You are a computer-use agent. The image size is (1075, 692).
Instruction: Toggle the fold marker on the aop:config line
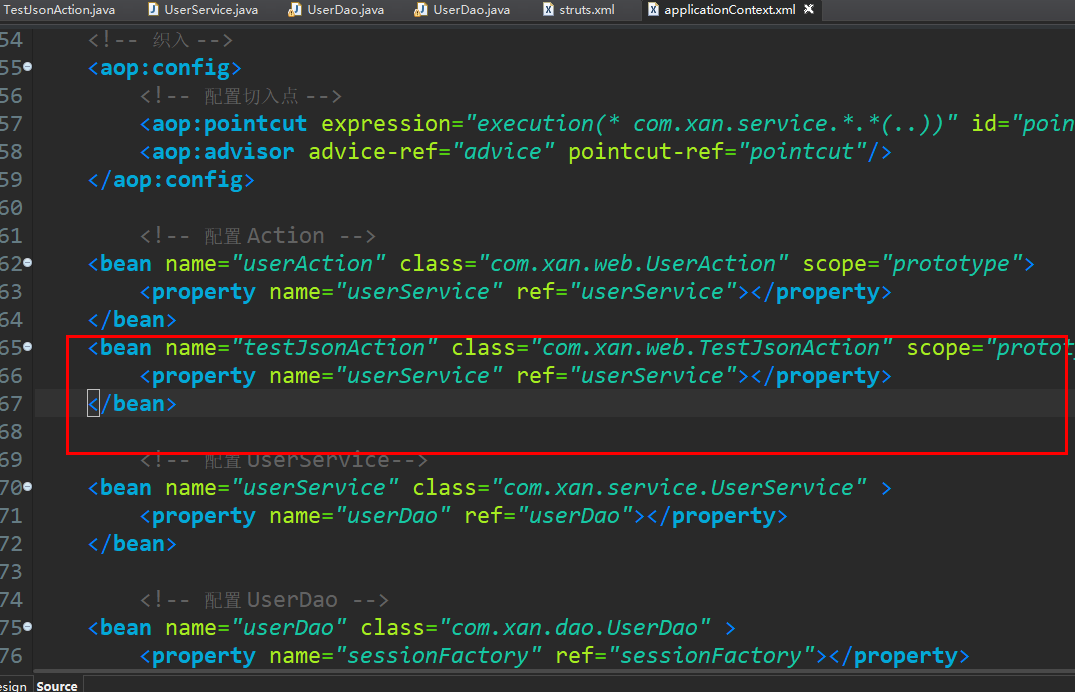[27, 67]
